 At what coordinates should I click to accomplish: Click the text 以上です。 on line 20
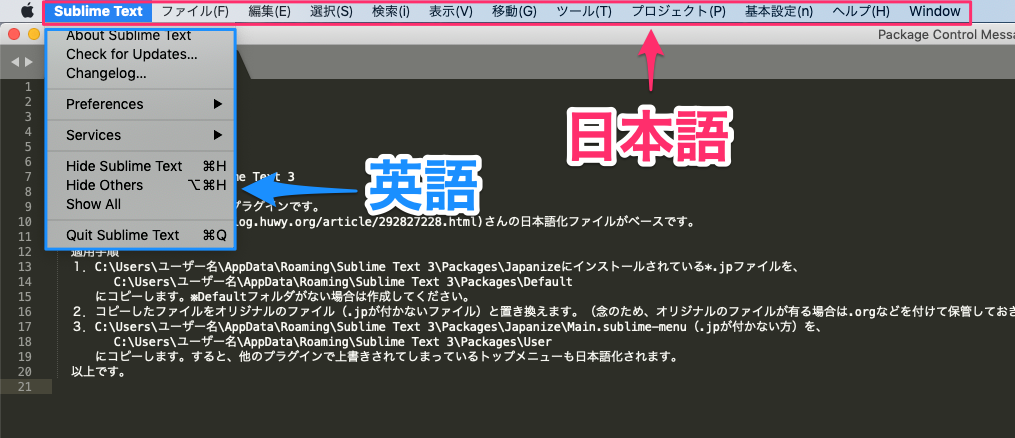98,372
